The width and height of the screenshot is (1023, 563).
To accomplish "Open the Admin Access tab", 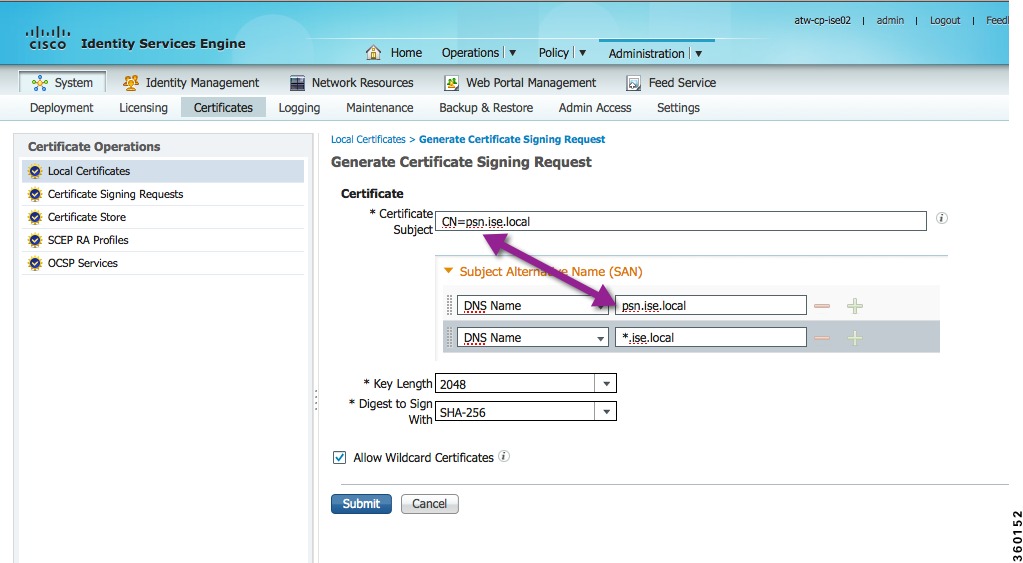I will point(595,108).
